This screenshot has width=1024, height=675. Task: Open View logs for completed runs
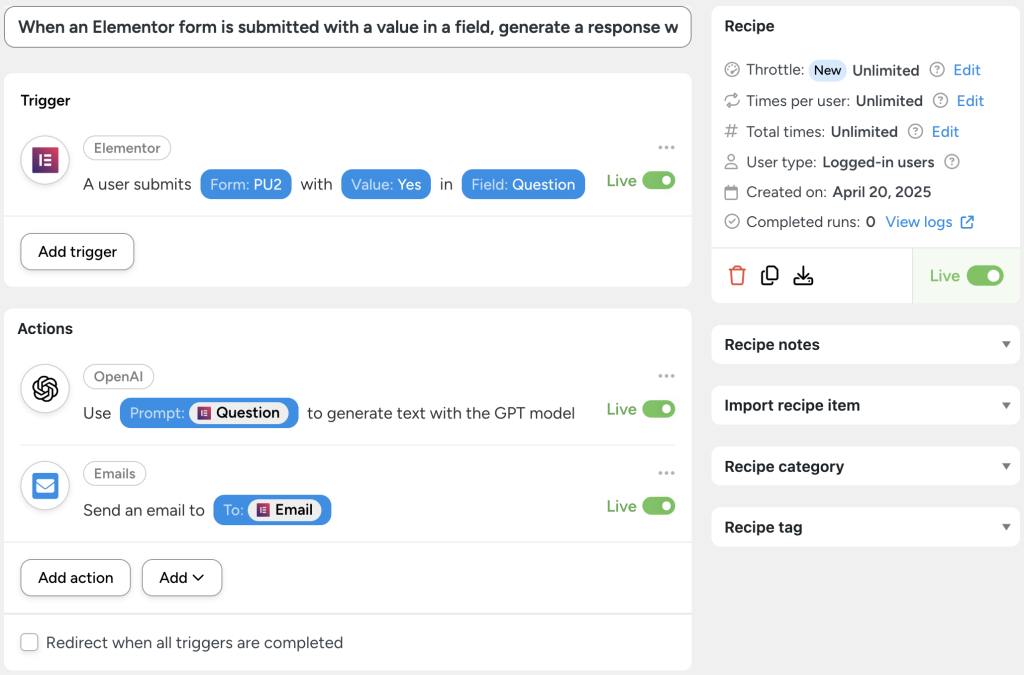(x=920, y=221)
